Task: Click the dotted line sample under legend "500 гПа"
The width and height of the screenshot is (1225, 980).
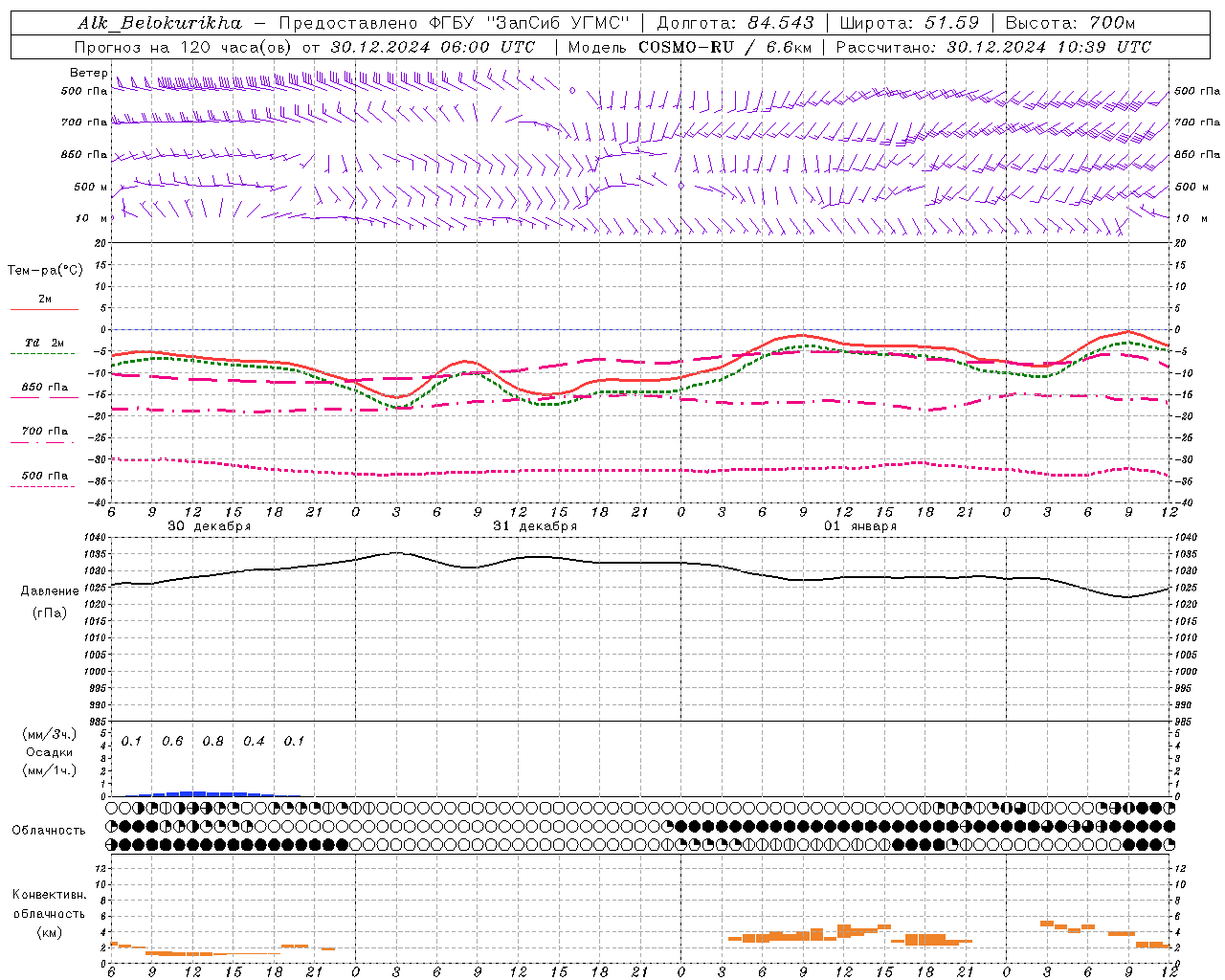Action: click(x=43, y=486)
